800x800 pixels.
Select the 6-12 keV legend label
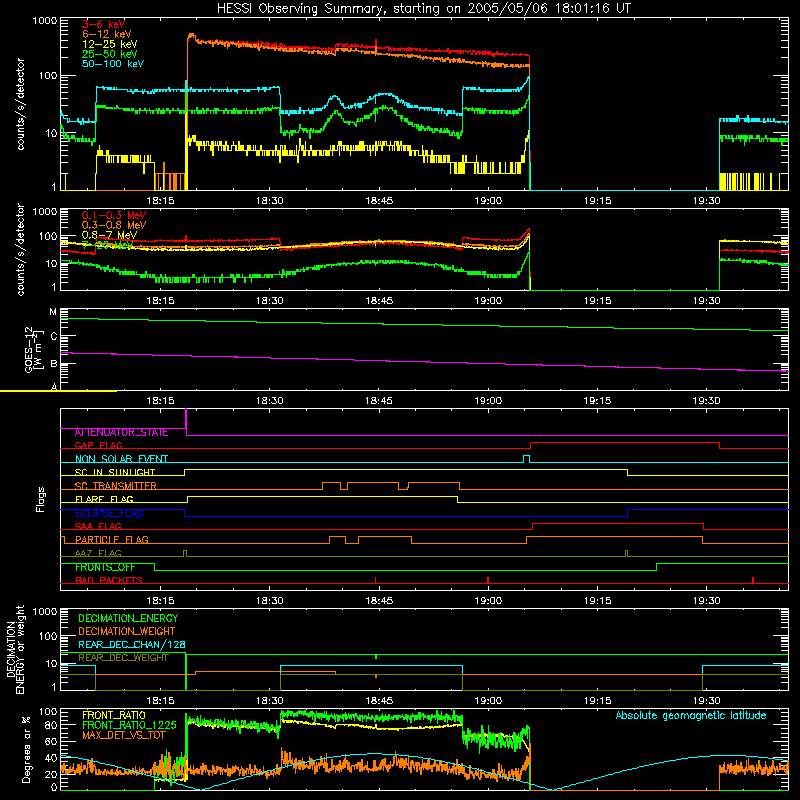[x=107, y=34]
